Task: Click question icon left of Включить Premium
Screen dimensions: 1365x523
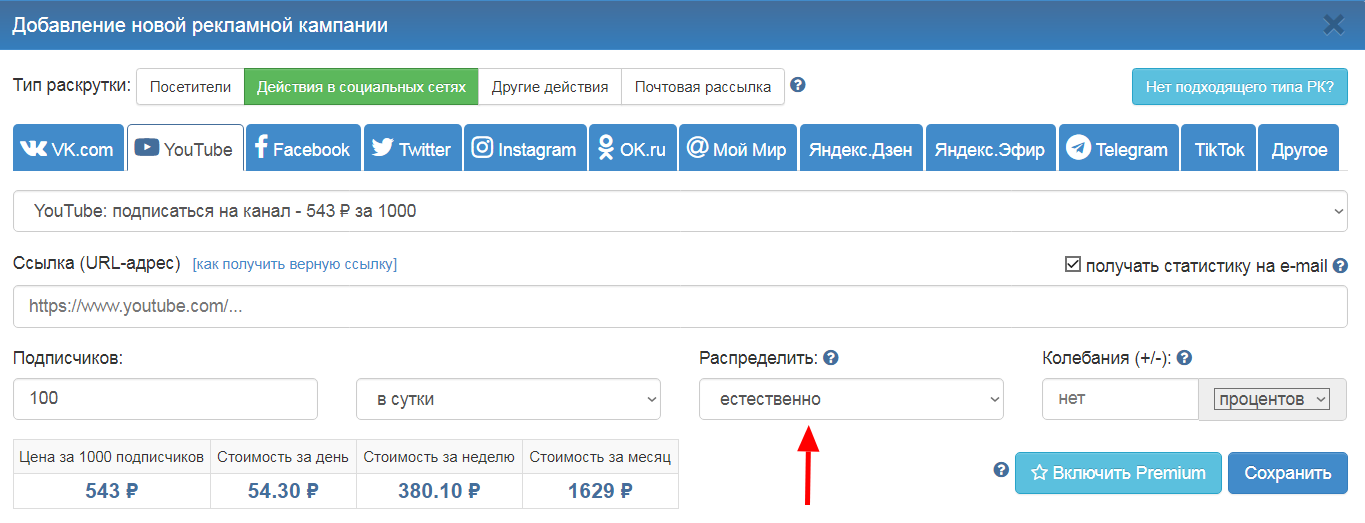Action: (1001, 470)
